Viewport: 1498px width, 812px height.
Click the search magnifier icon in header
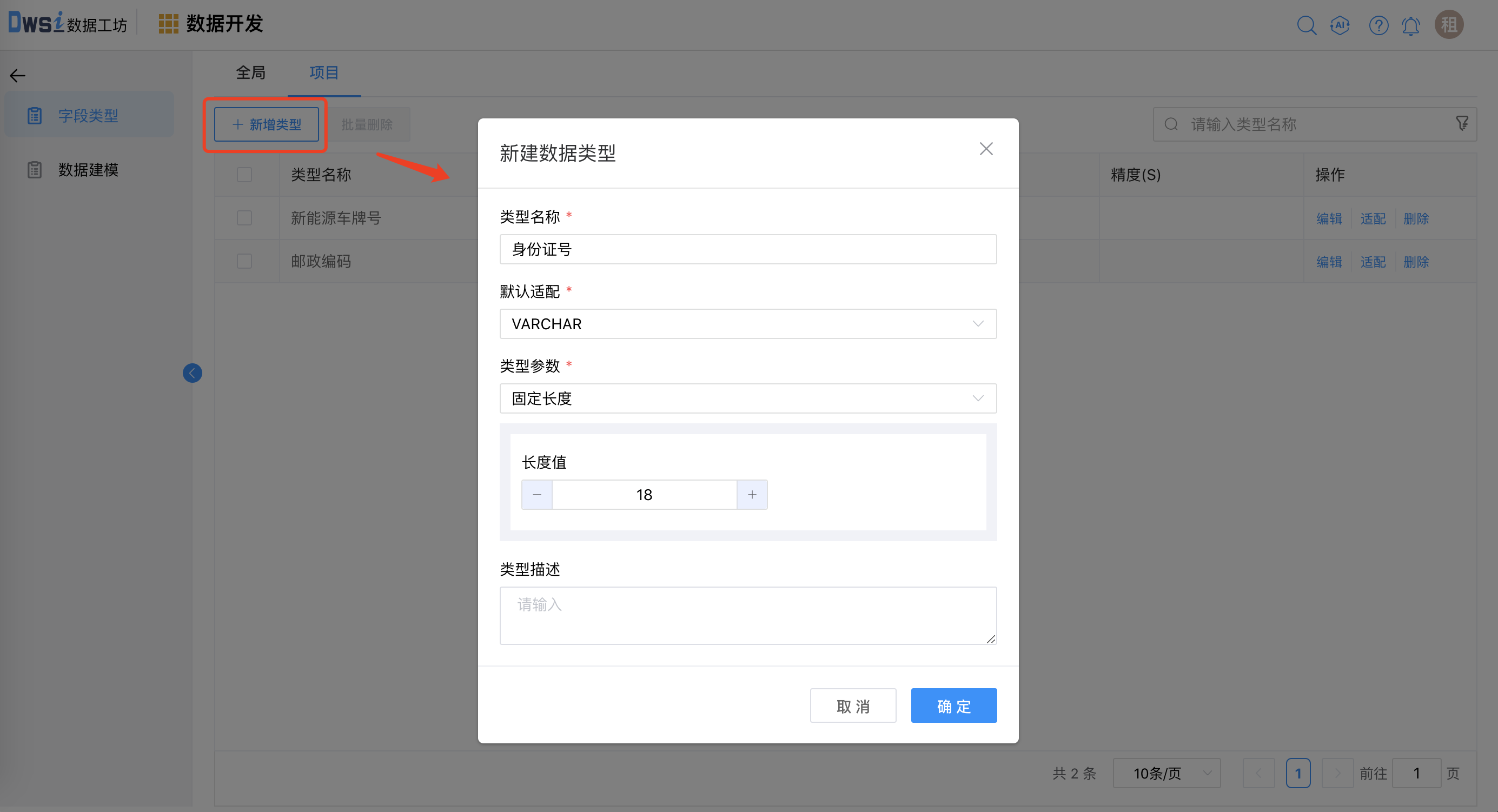pyautogui.click(x=1306, y=25)
